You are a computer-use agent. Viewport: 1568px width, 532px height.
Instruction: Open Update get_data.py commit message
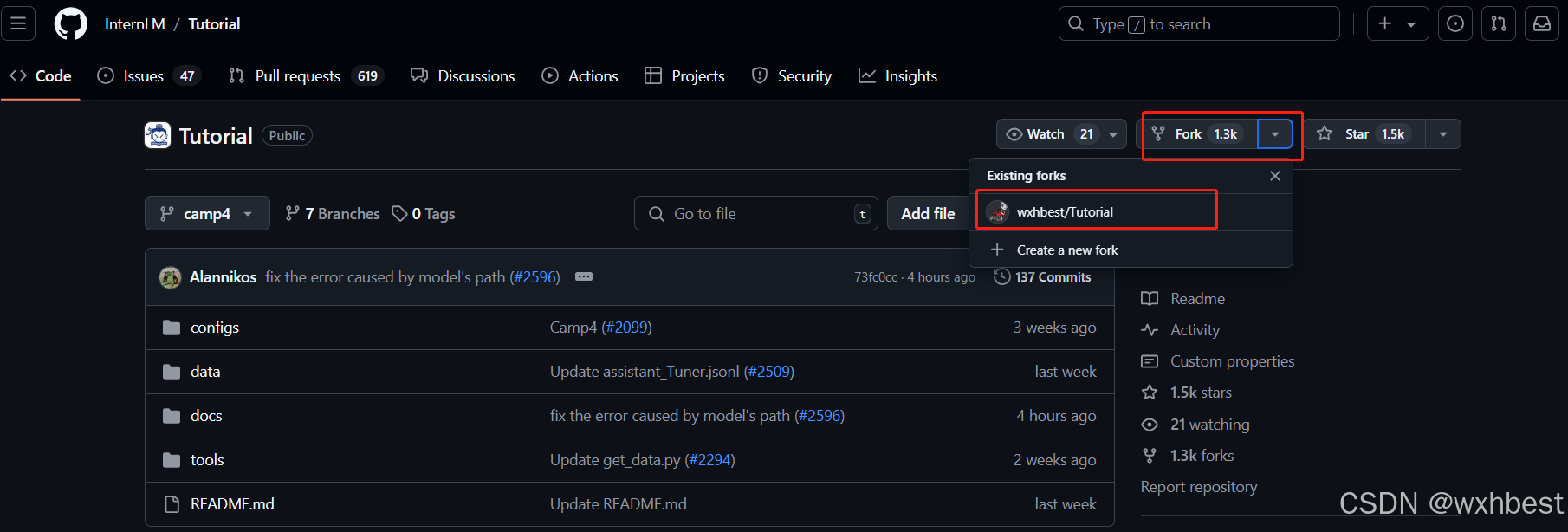point(643,460)
